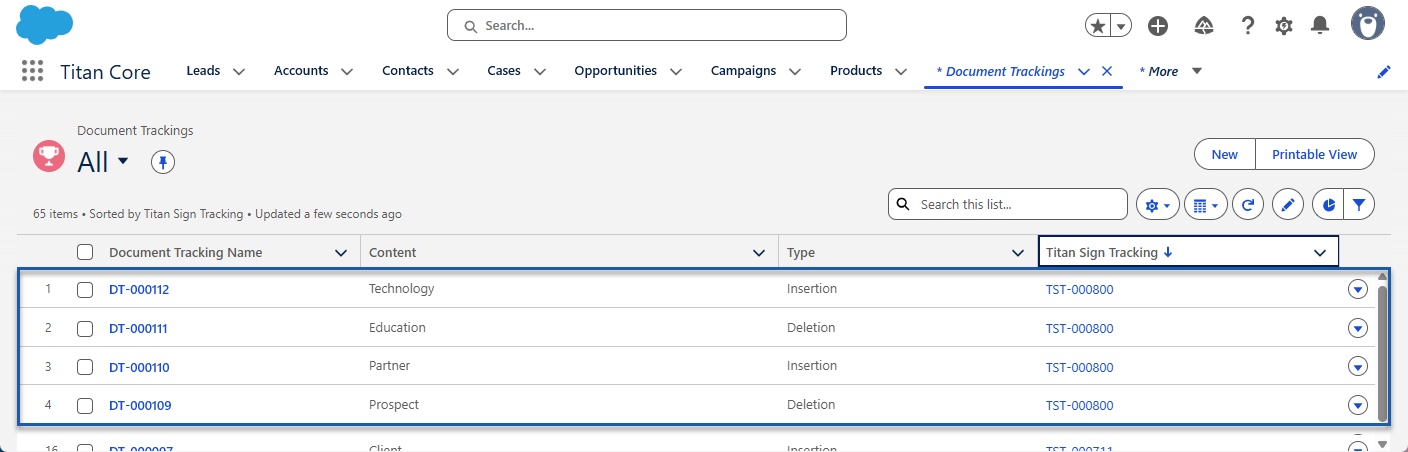Screen dimensions: 1408x452
Task: Pin this list view
Action: [x=163, y=162]
